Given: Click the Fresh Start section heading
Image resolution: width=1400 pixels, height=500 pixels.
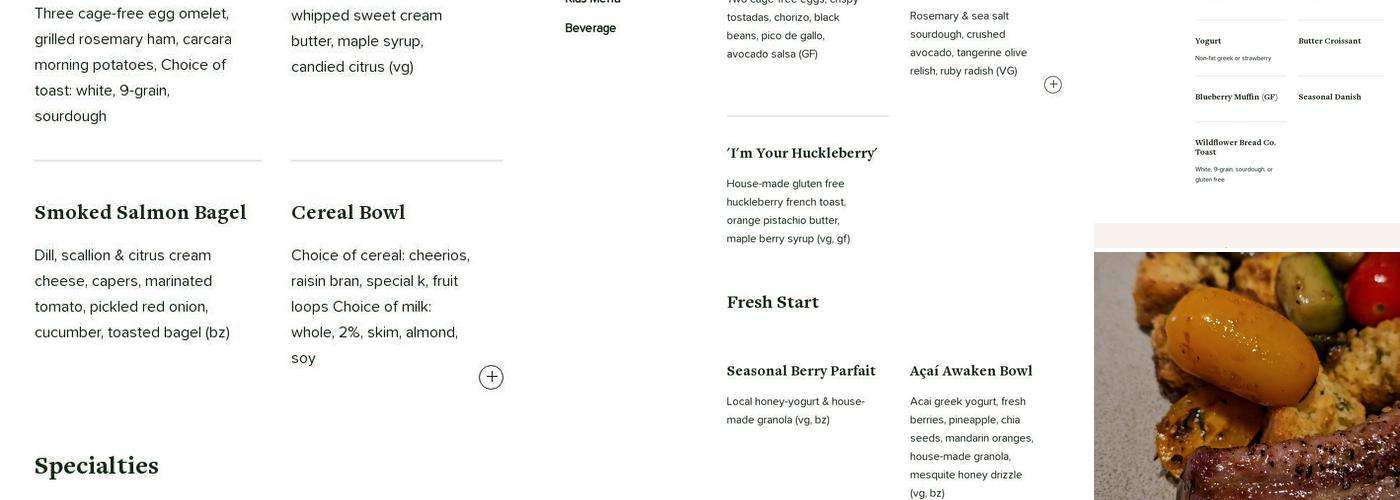Looking at the screenshot, I should [773, 302].
